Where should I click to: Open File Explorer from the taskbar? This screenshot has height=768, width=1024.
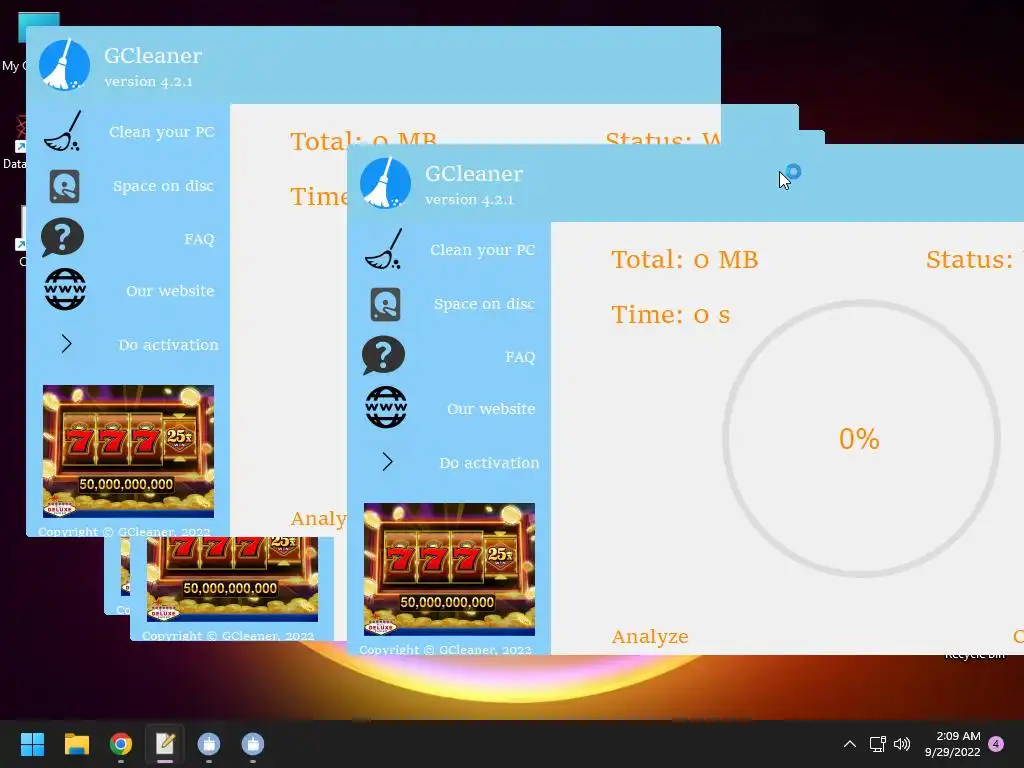coord(76,744)
